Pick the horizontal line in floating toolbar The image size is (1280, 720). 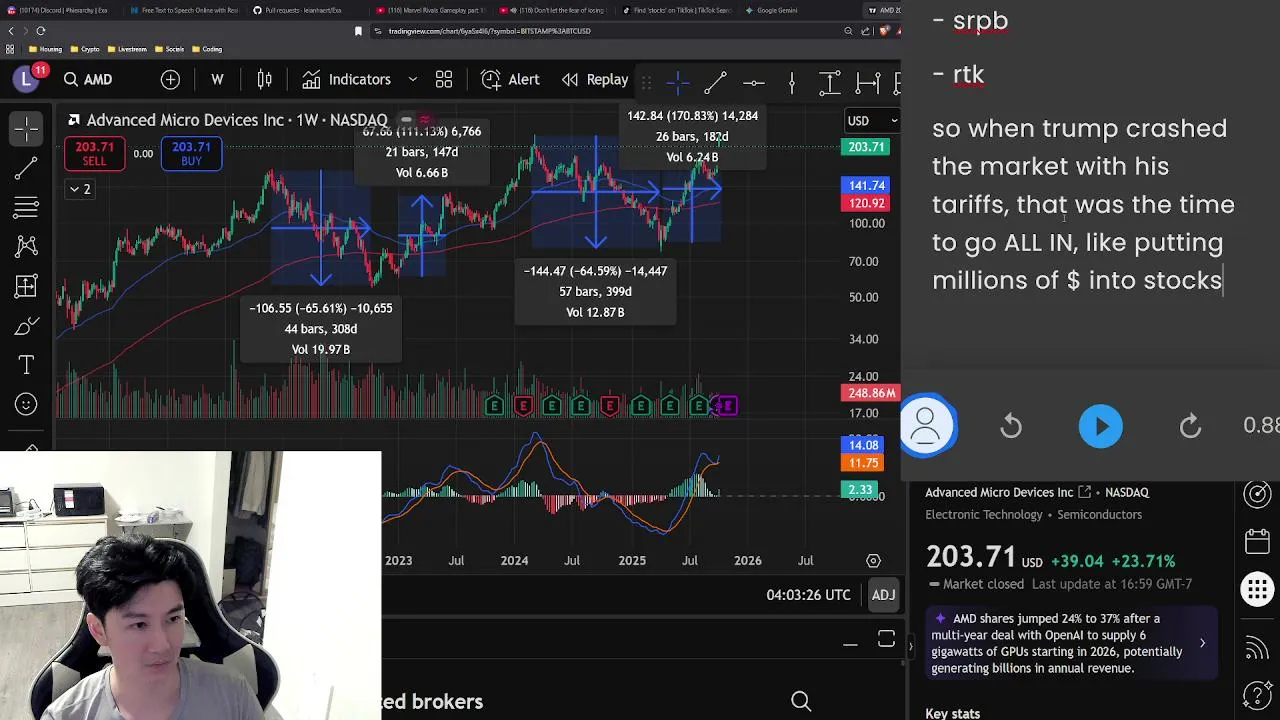[x=754, y=82]
